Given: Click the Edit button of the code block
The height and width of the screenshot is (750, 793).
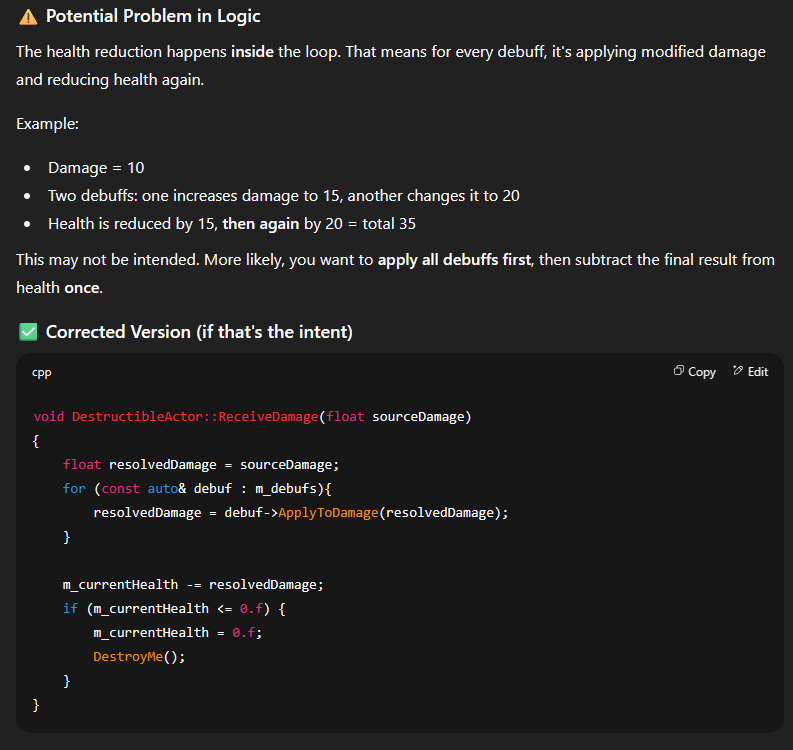Looking at the screenshot, I should coord(751,372).
